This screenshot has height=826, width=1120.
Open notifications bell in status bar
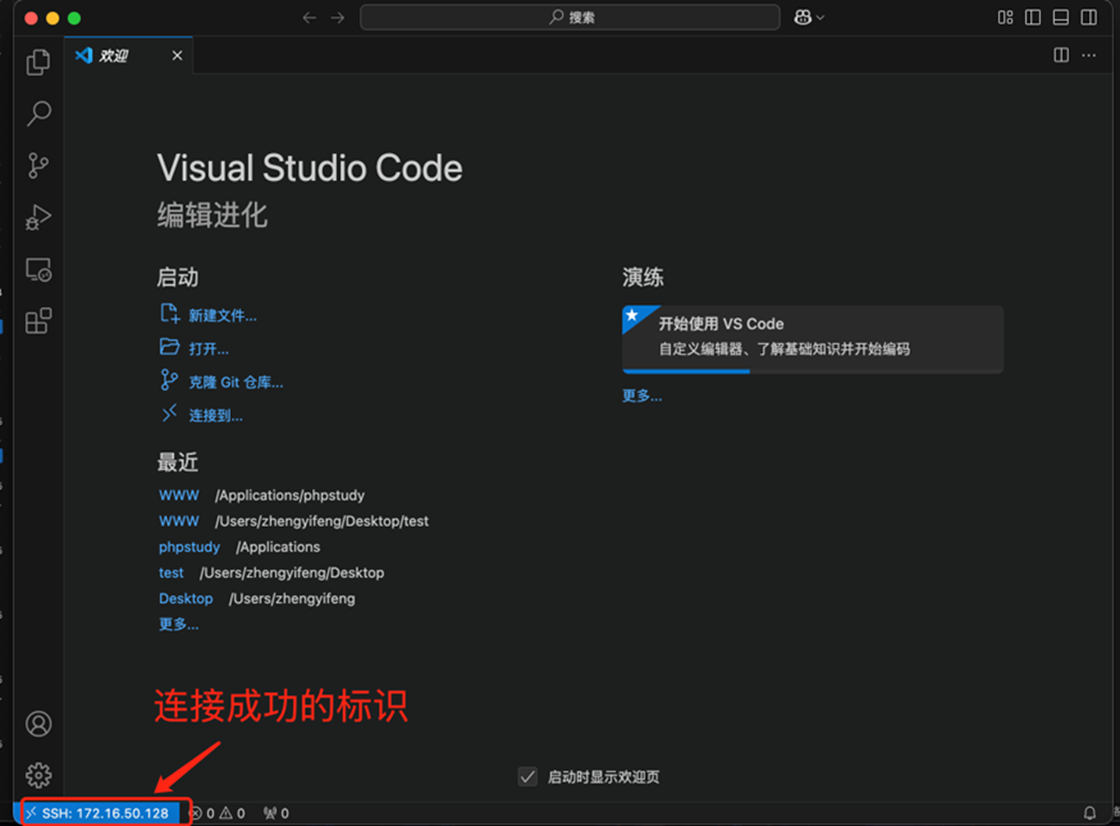[x=1089, y=813]
